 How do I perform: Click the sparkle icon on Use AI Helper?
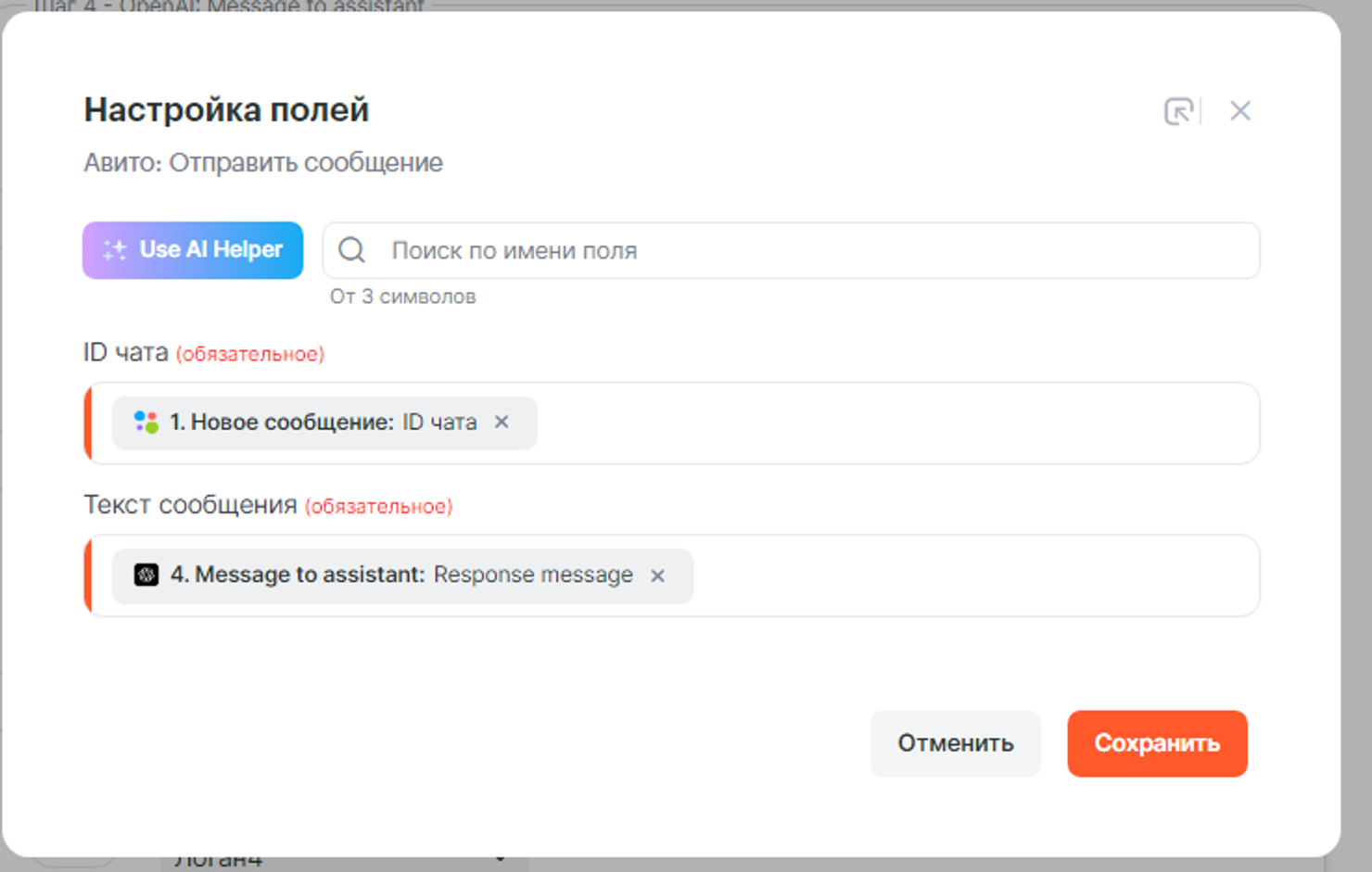point(115,250)
